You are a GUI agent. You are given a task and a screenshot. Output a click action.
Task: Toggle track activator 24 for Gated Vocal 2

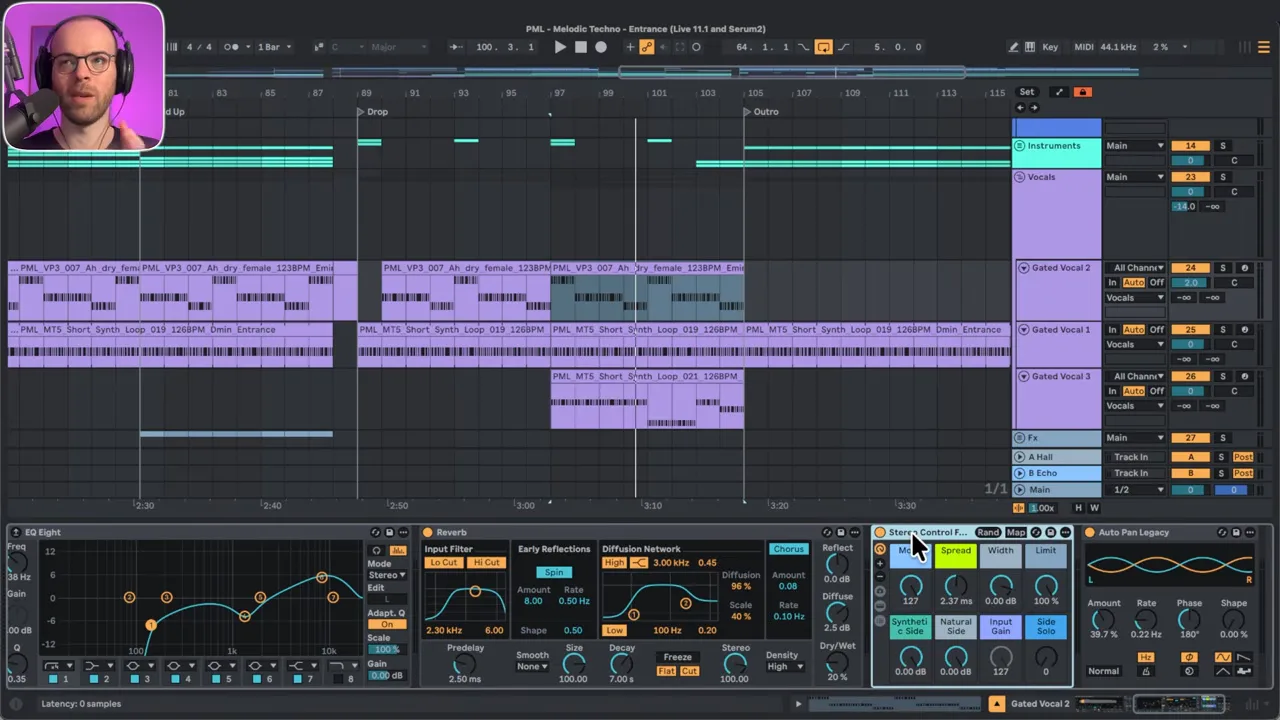(1190, 268)
